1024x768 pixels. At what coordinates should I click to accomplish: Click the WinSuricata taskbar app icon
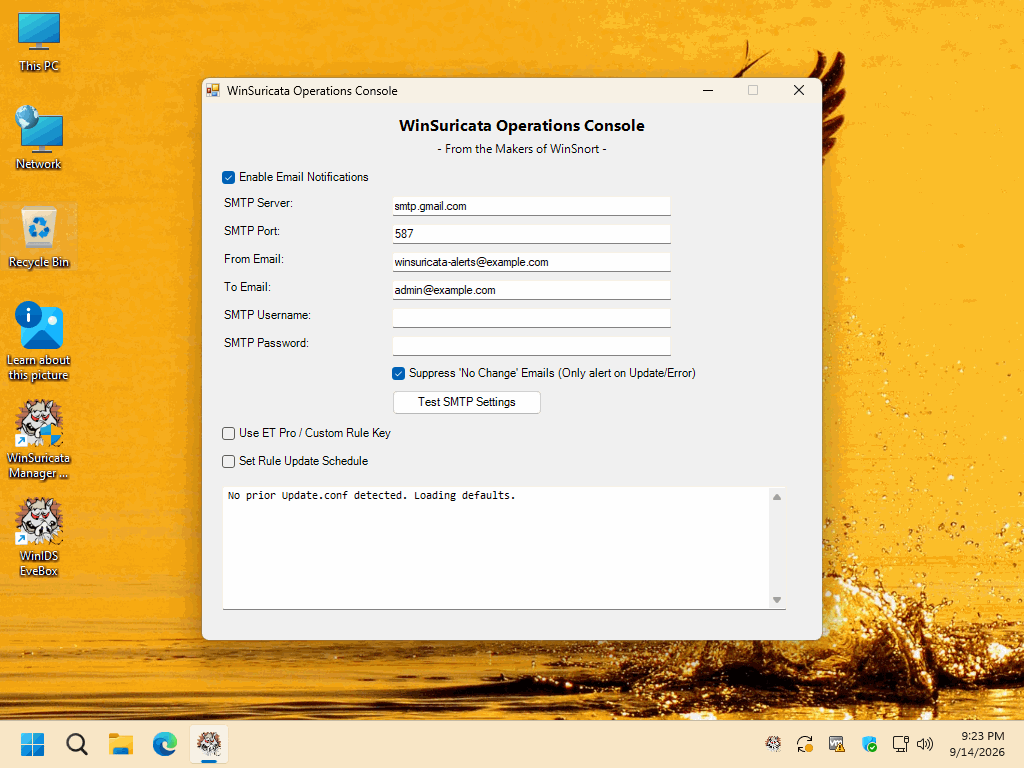pyautogui.click(x=209, y=744)
